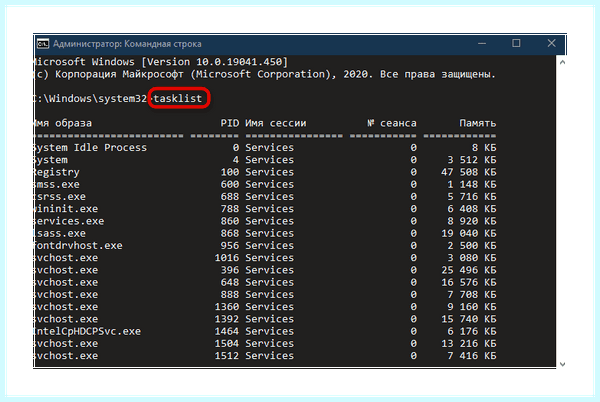Click PID 396 of svchost.exe

point(230,270)
